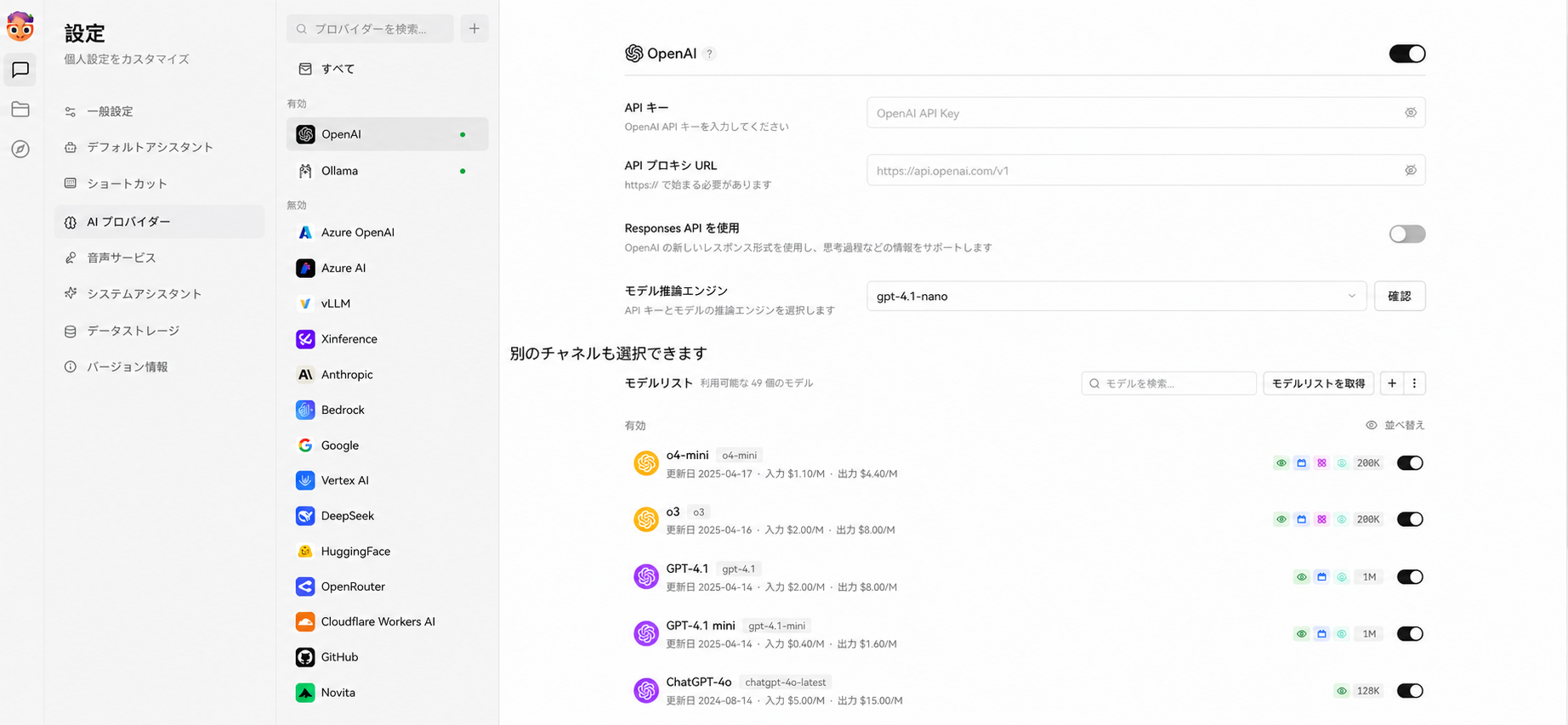Image resolution: width=1568 pixels, height=725 pixels.
Task: Select the Anthropic provider
Action: click(x=388, y=375)
